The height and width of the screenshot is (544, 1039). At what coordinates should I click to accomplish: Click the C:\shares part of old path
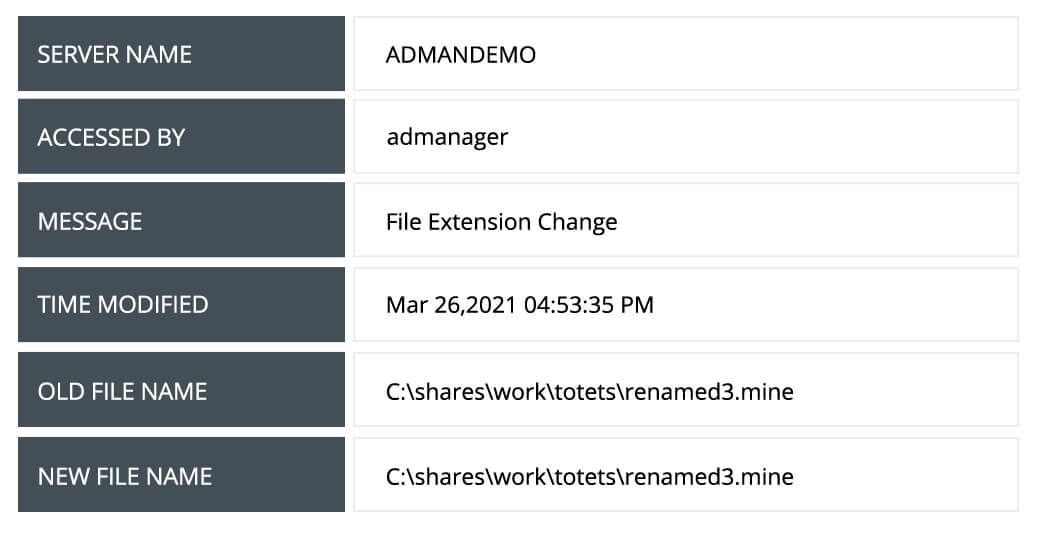(428, 392)
